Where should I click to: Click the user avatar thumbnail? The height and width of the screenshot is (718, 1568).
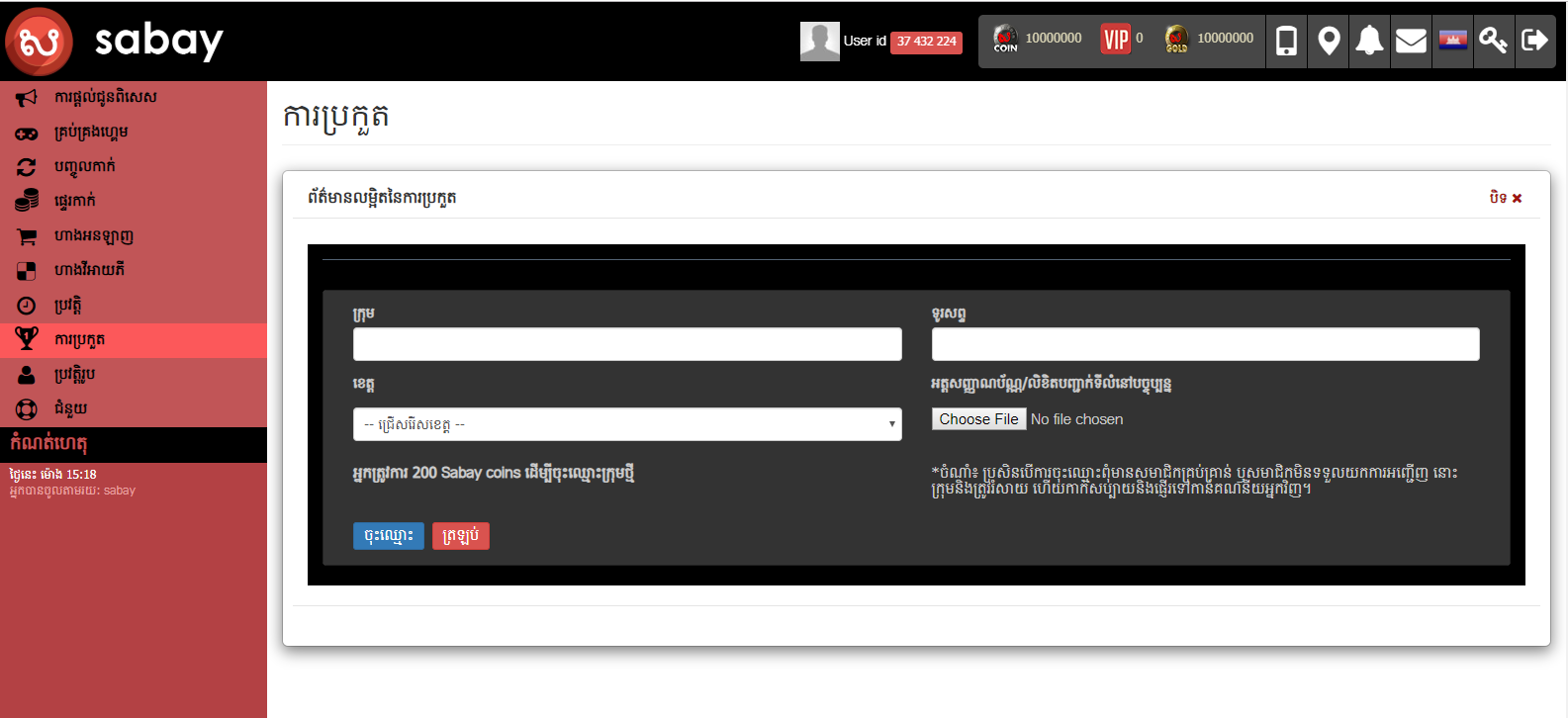point(819,42)
